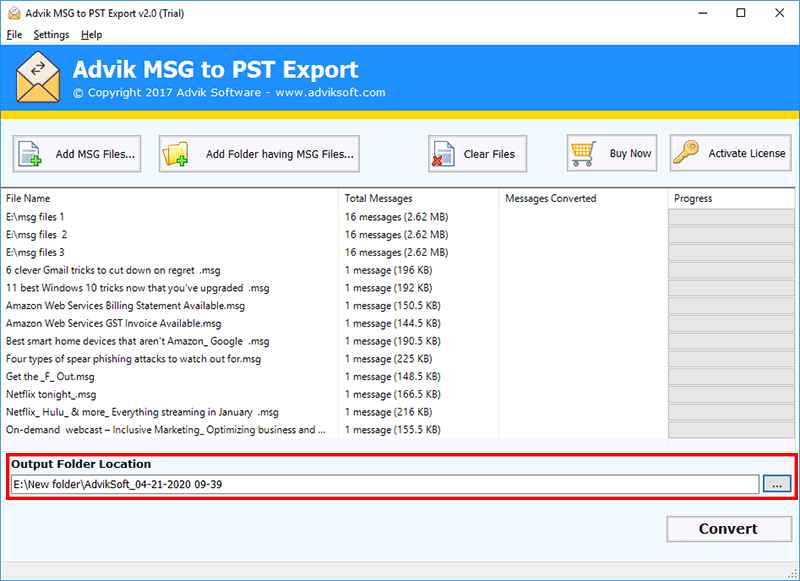Open the Settings menu
800x581 pixels.
[x=51, y=35]
